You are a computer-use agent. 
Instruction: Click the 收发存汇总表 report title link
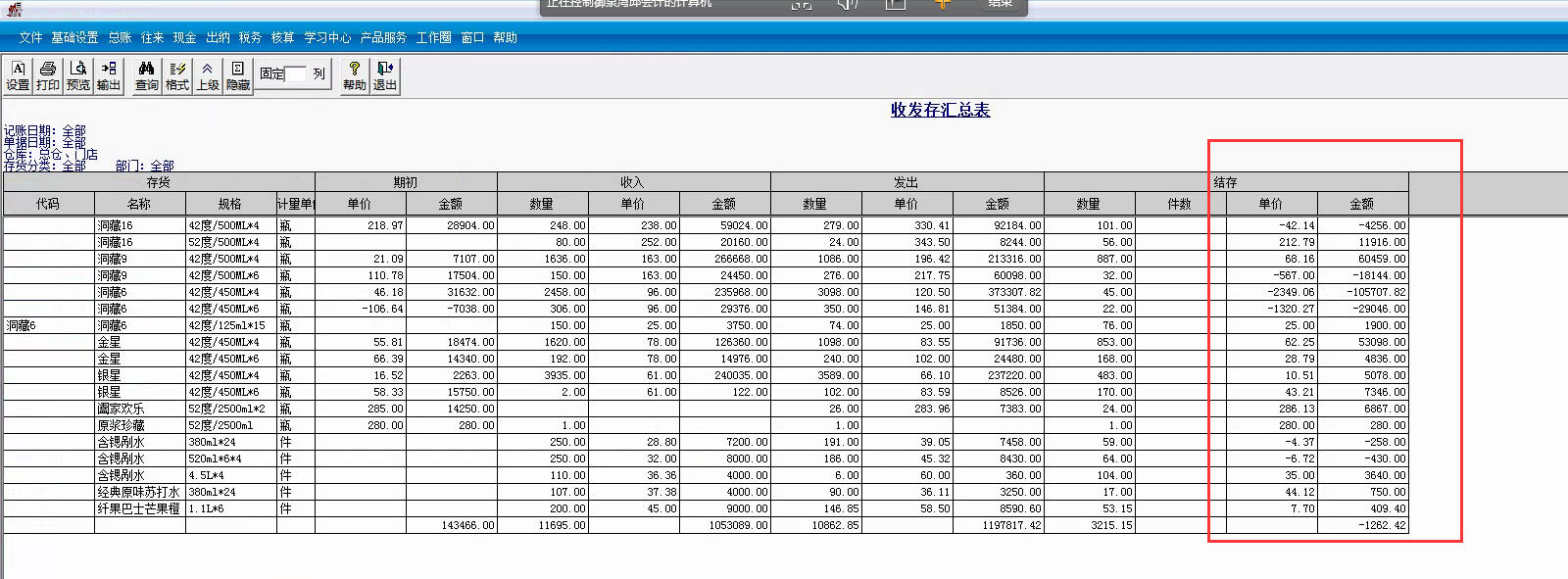(x=940, y=110)
